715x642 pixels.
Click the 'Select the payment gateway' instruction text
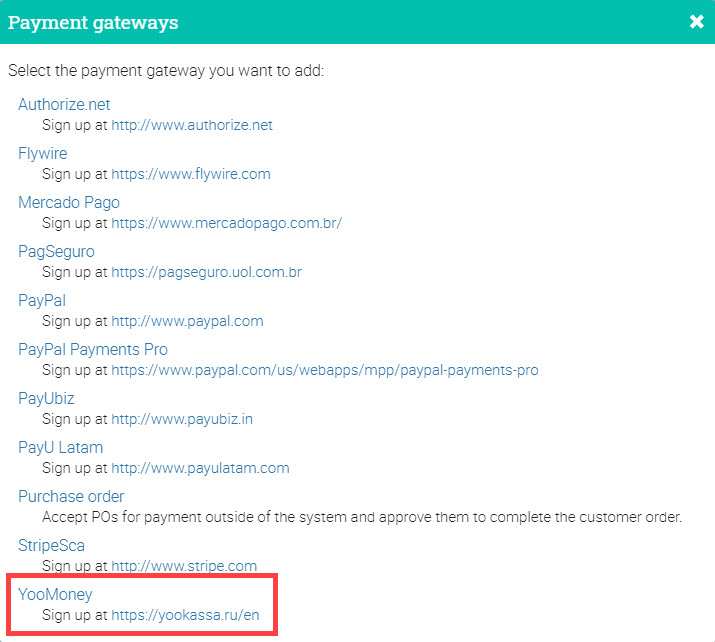tap(166, 71)
